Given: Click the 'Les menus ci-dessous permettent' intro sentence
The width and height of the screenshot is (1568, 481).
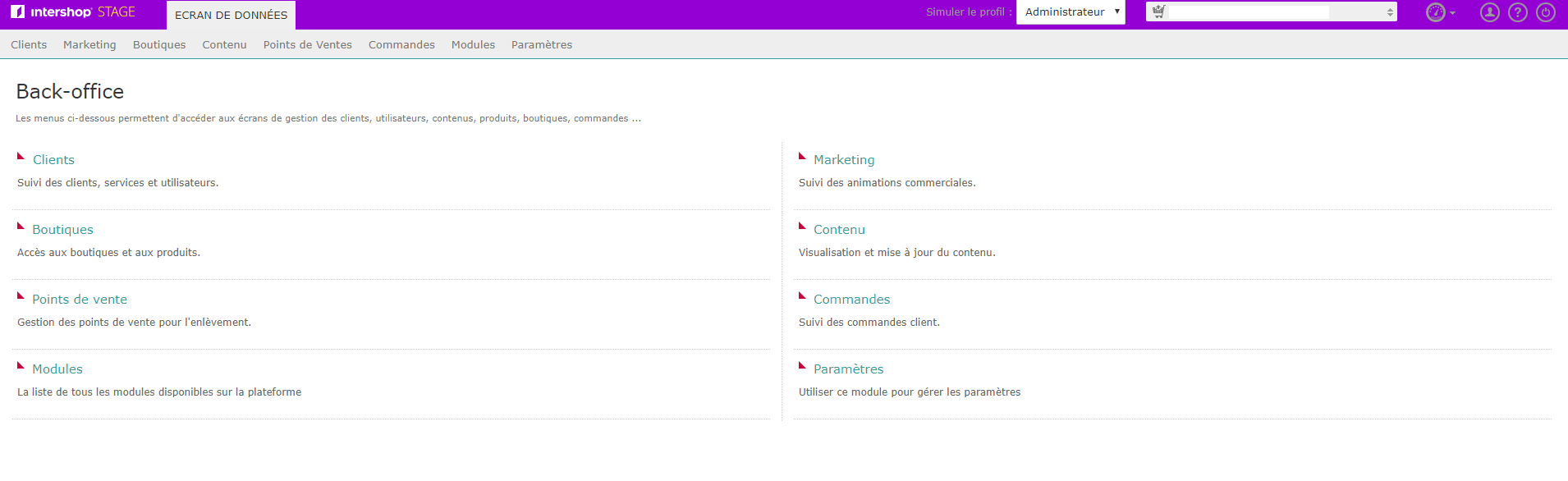Looking at the screenshot, I should tap(328, 118).
